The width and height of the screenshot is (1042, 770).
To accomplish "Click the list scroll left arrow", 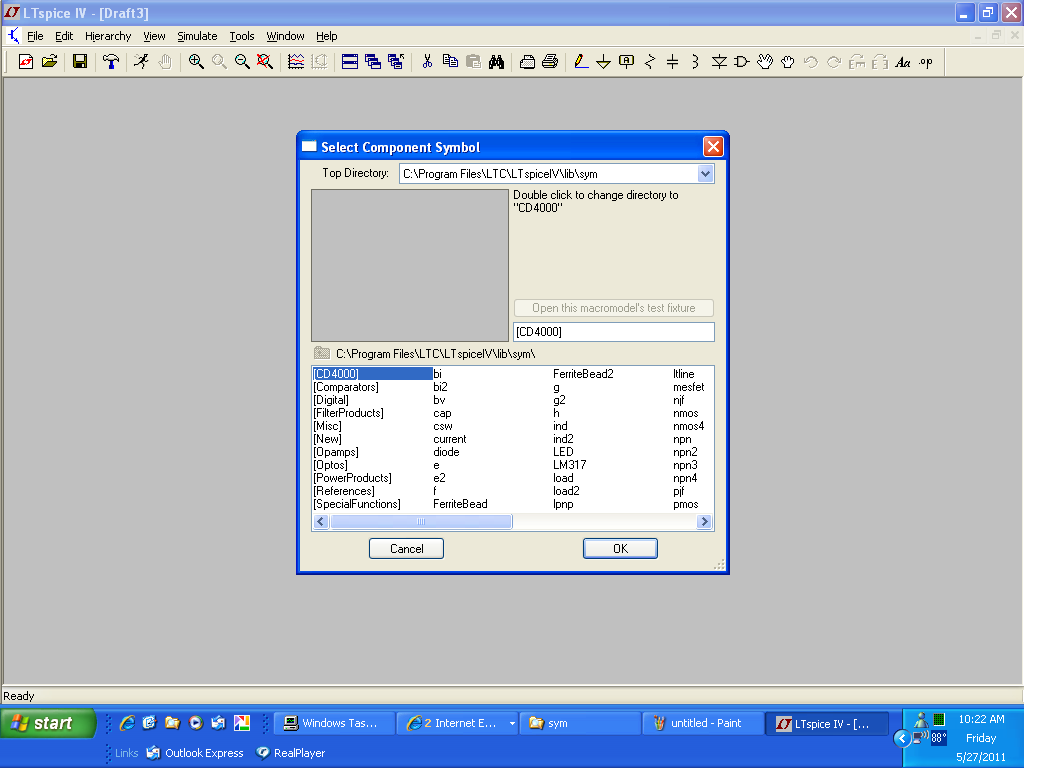I will (x=321, y=522).
